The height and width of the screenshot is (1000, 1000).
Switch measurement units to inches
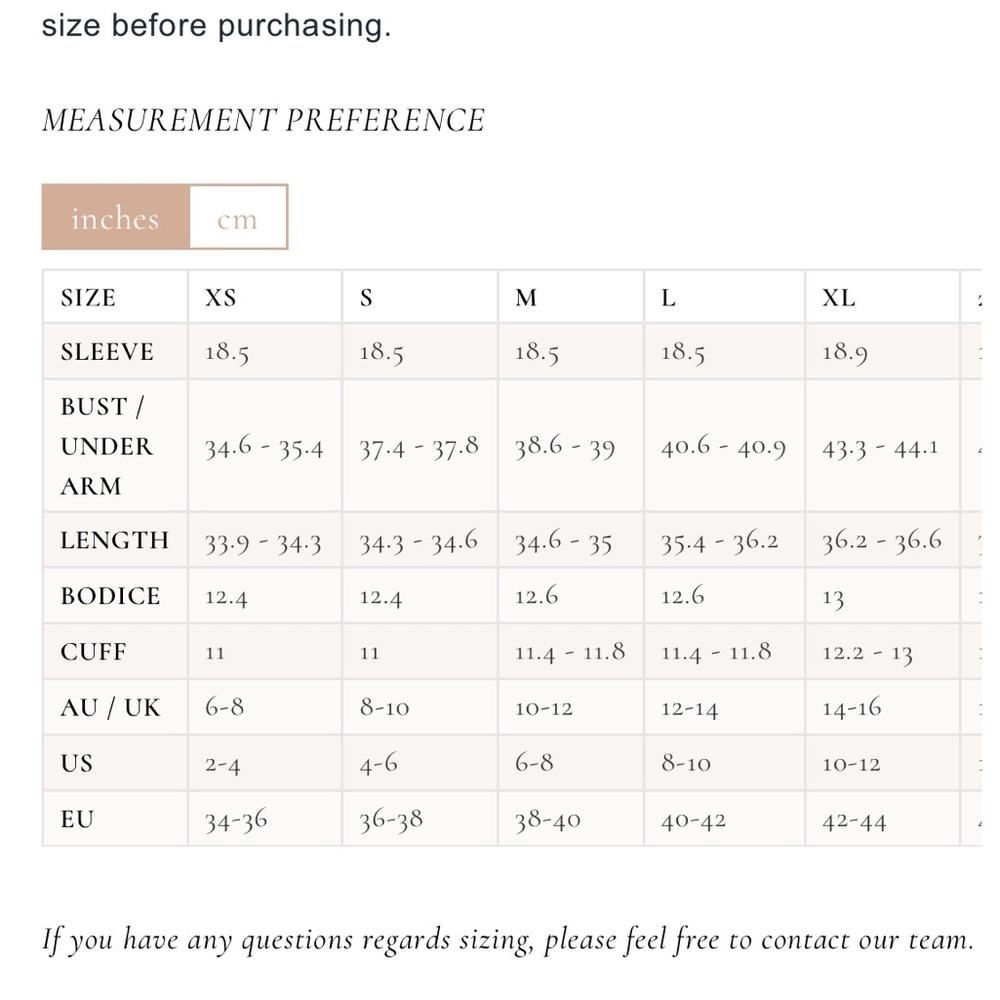[115, 217]
